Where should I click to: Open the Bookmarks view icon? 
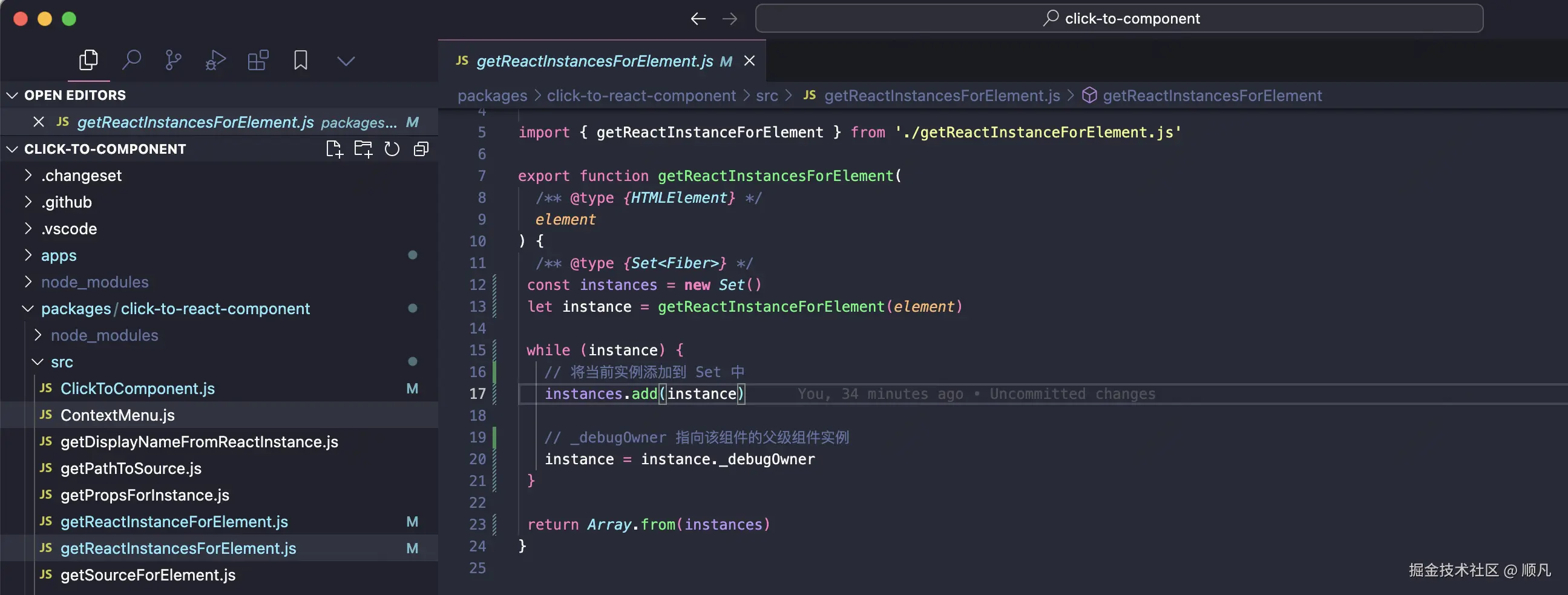pyautogui.click(x=300, y=61)
